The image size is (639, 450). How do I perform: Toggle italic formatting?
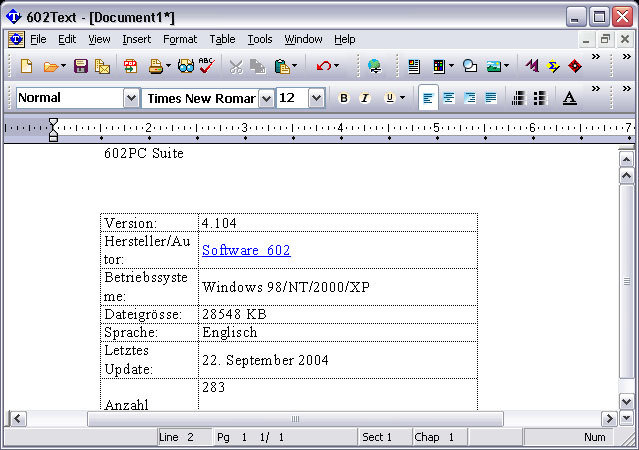(365, 98)
